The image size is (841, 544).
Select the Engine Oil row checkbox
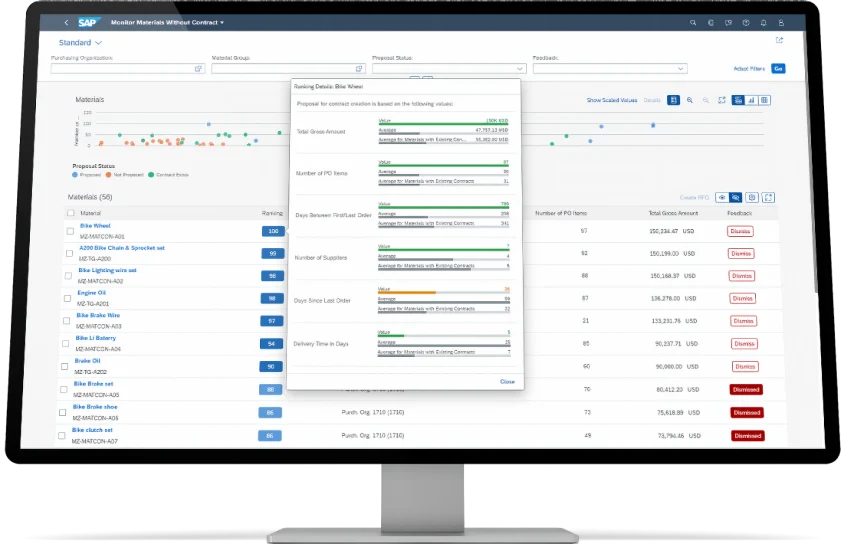point(69,298)
